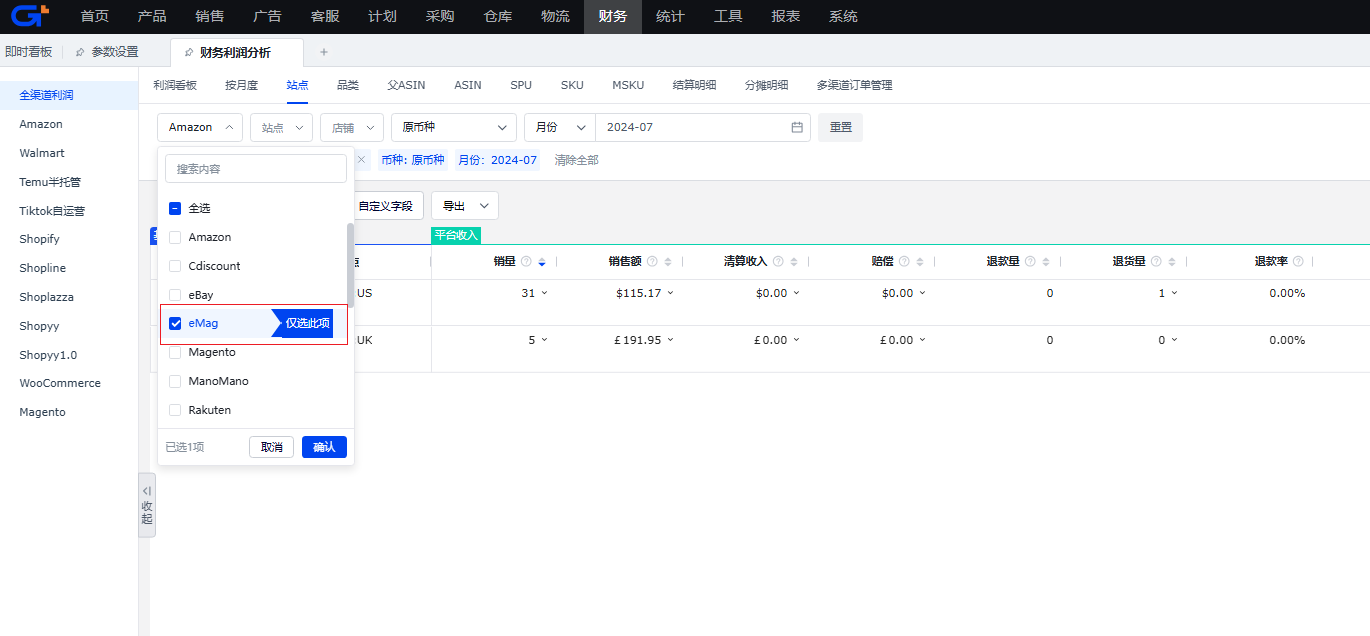Open the 统计 top menu
Screen dimensions: 1370x636
point(670,17)
